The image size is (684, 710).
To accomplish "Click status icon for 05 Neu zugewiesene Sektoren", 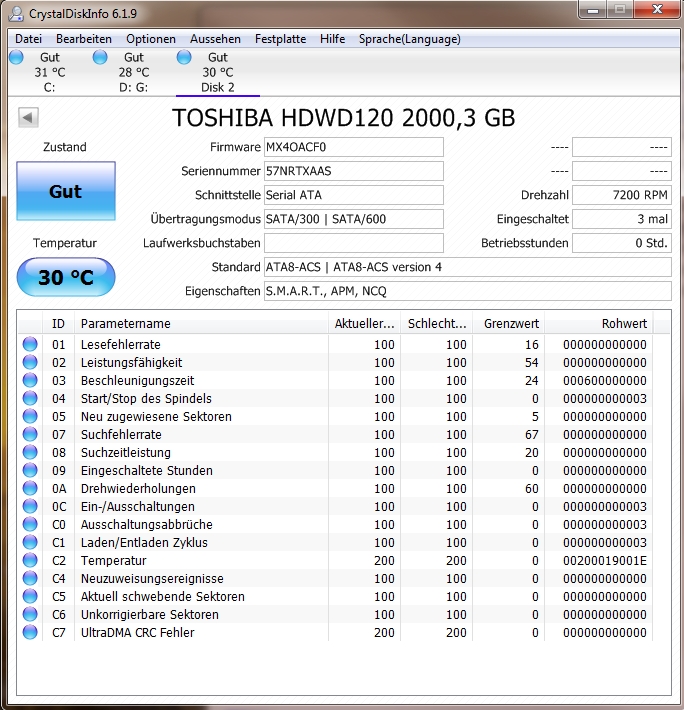I will click(30, 417).
